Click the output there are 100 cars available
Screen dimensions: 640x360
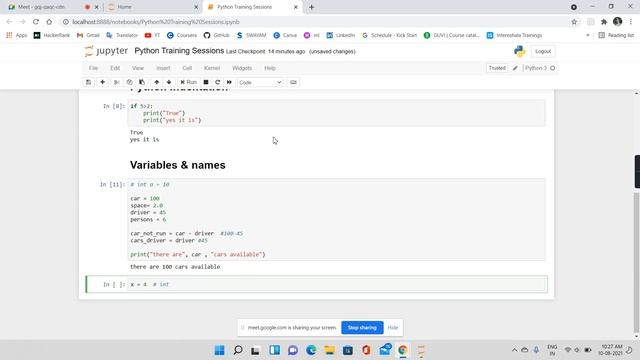pyautogui.click(x=175, y=267)
